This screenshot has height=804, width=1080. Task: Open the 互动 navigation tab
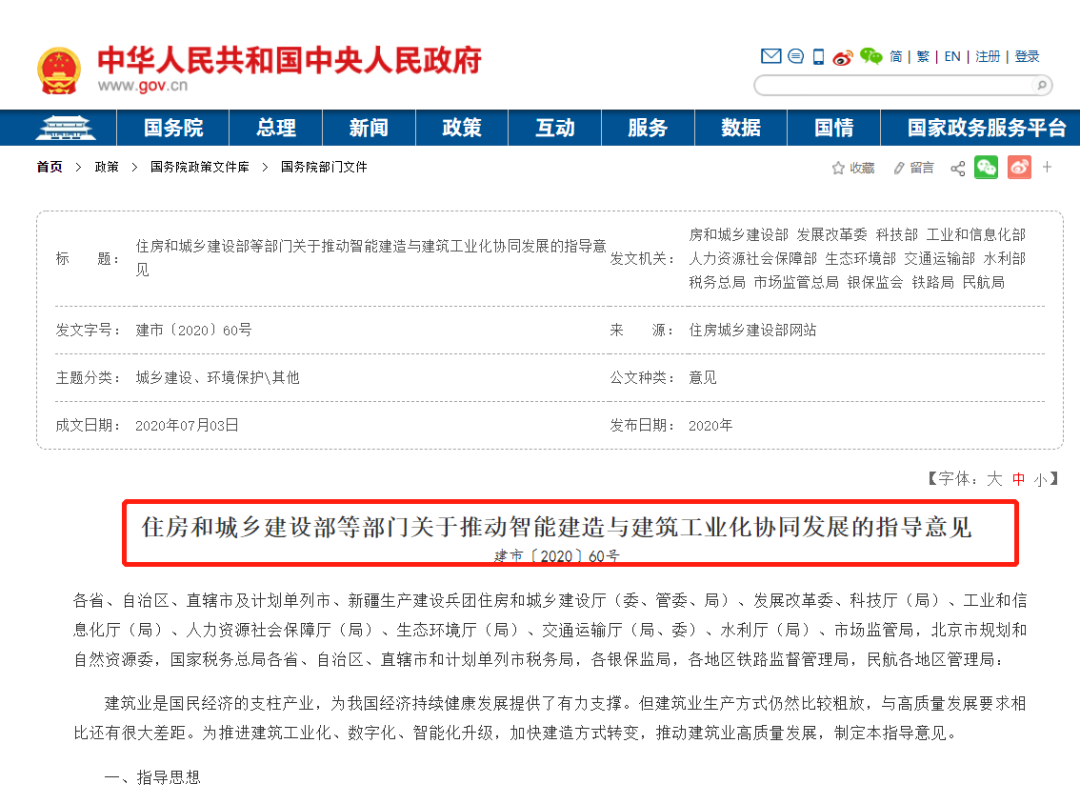554,127
